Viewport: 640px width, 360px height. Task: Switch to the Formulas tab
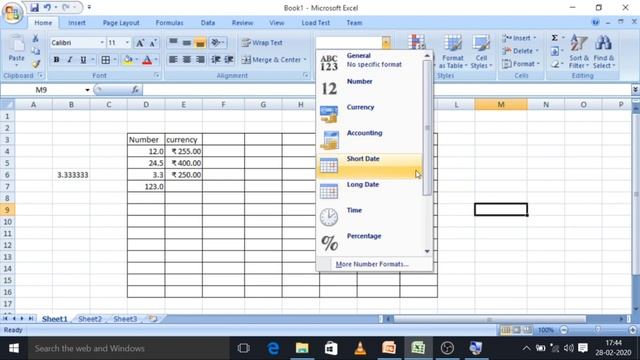[x=169, y=23]
